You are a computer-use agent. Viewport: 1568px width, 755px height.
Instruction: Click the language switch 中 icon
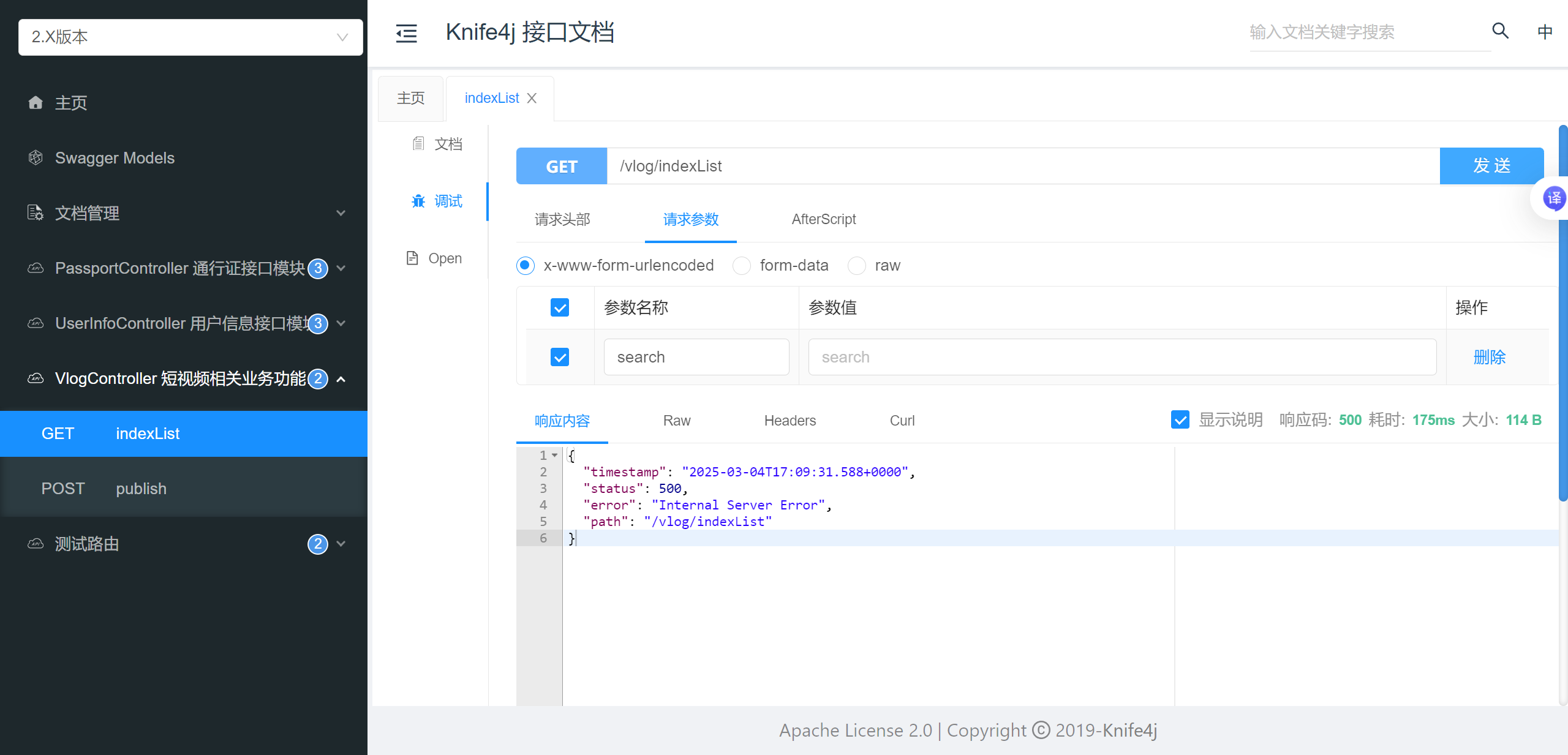[1545, 32]
